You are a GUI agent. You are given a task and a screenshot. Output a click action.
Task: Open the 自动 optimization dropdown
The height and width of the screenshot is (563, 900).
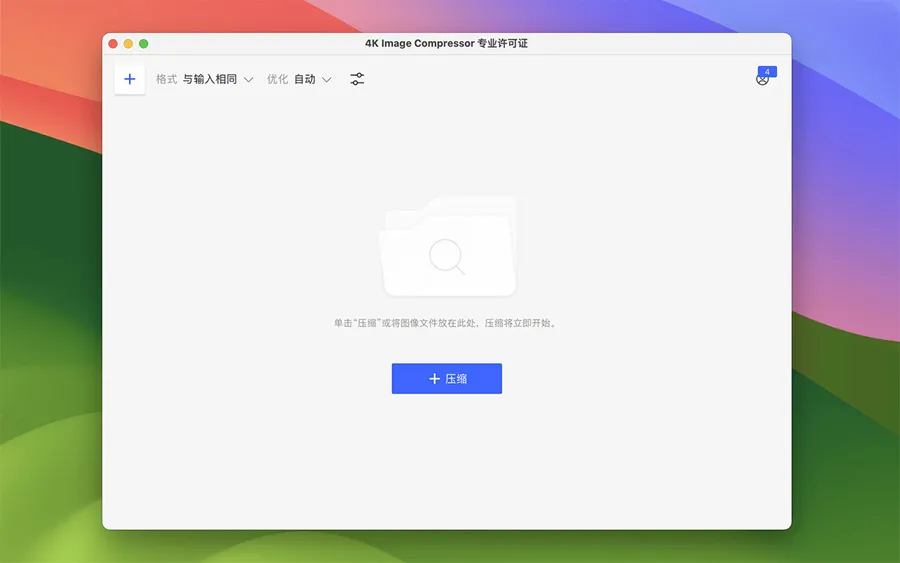(305, 79)
